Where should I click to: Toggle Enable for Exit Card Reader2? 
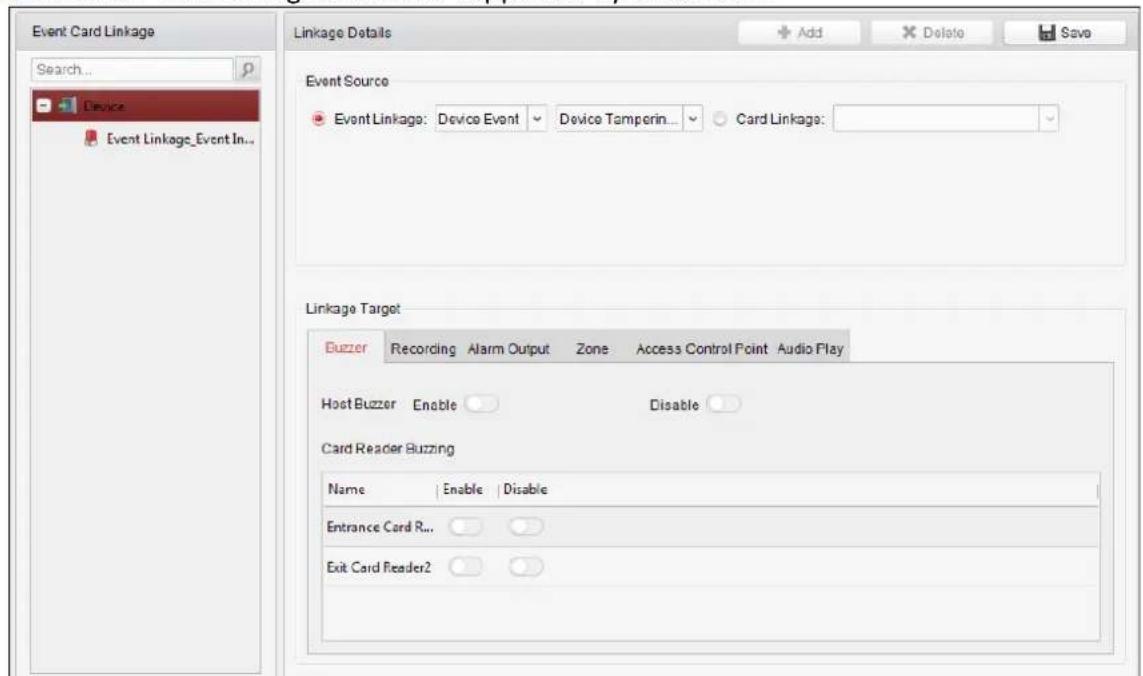pyautogui.click(x=466, y=567)
